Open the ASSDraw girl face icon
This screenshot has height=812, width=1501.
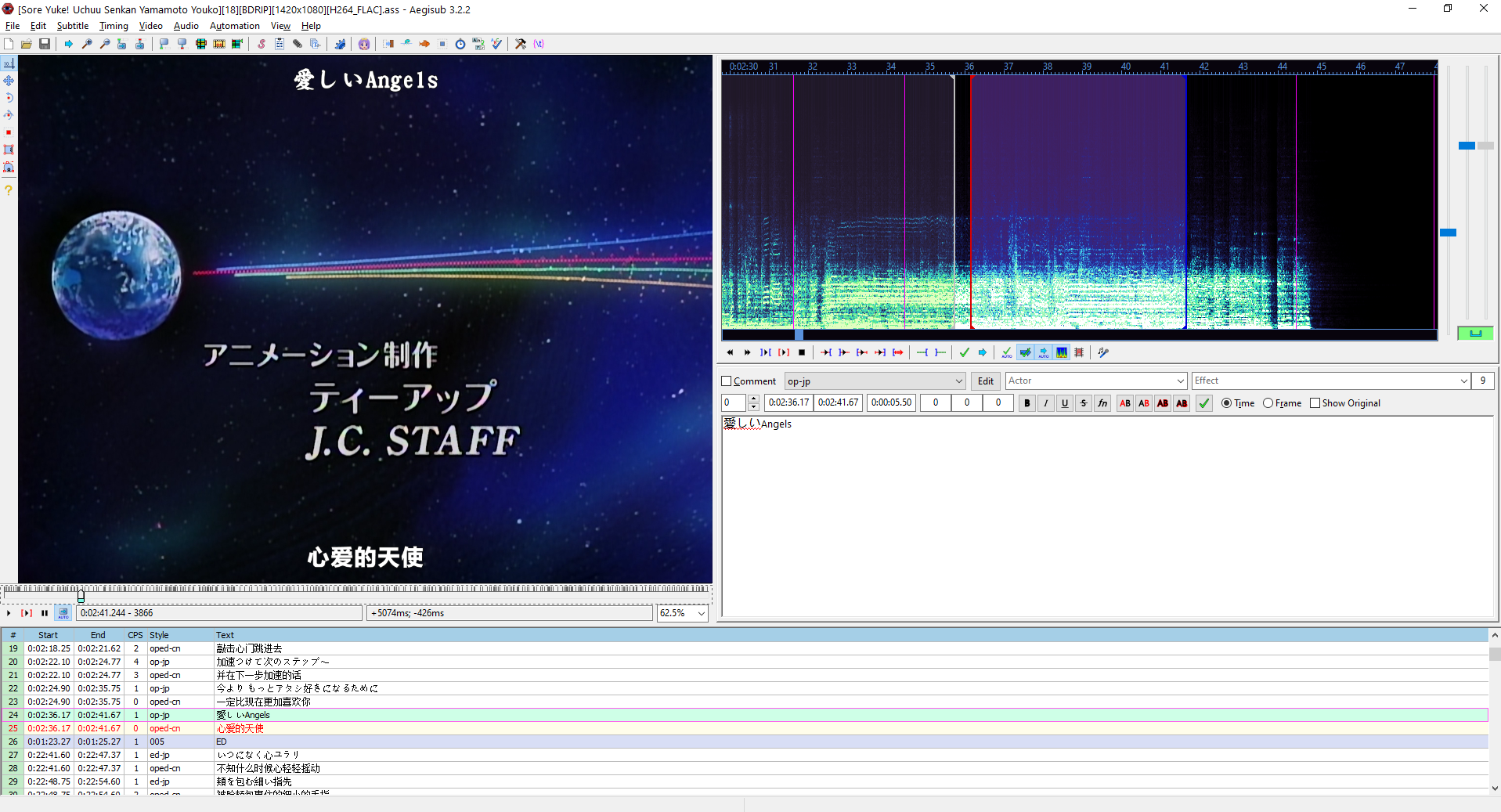point(364,44)
